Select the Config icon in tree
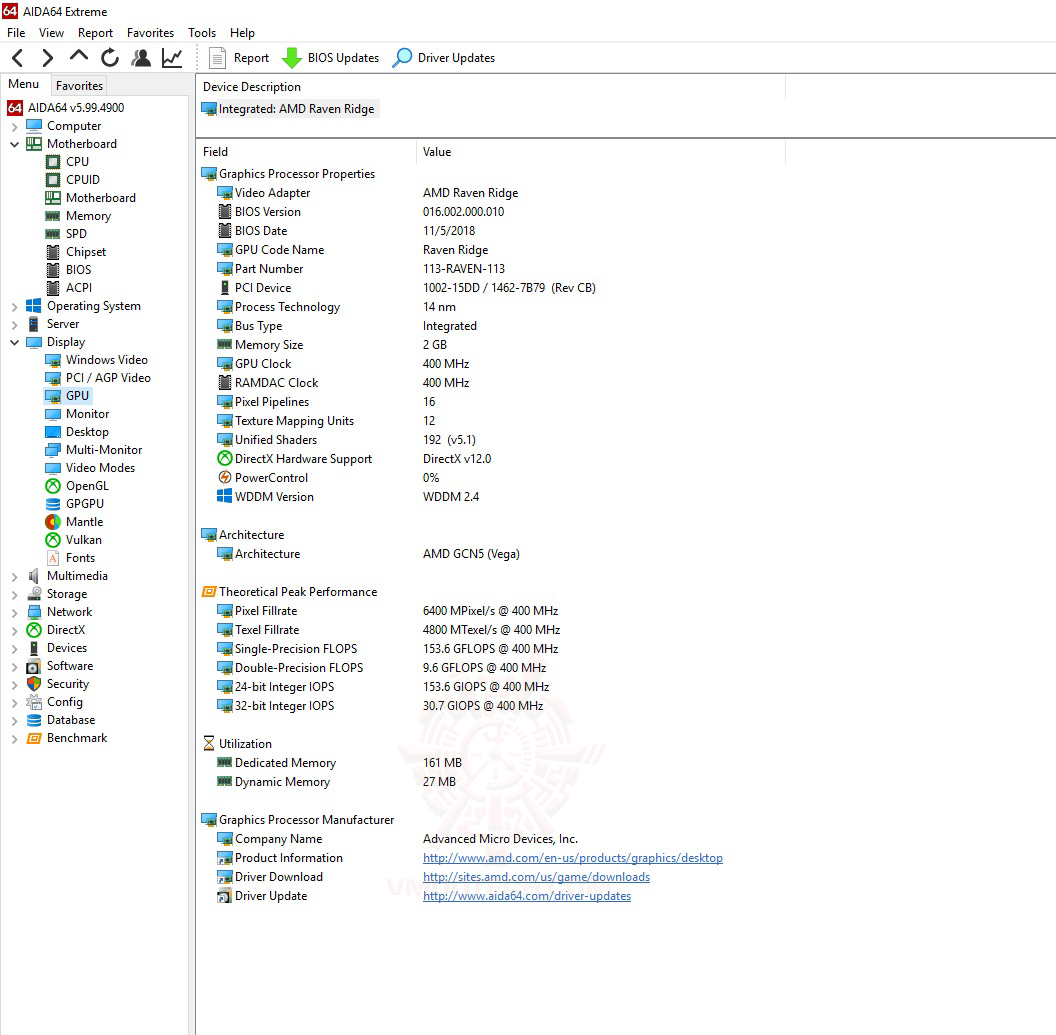Image resolution: width=1056 pixels, height=1035 pixels. (x=34, y=702)
